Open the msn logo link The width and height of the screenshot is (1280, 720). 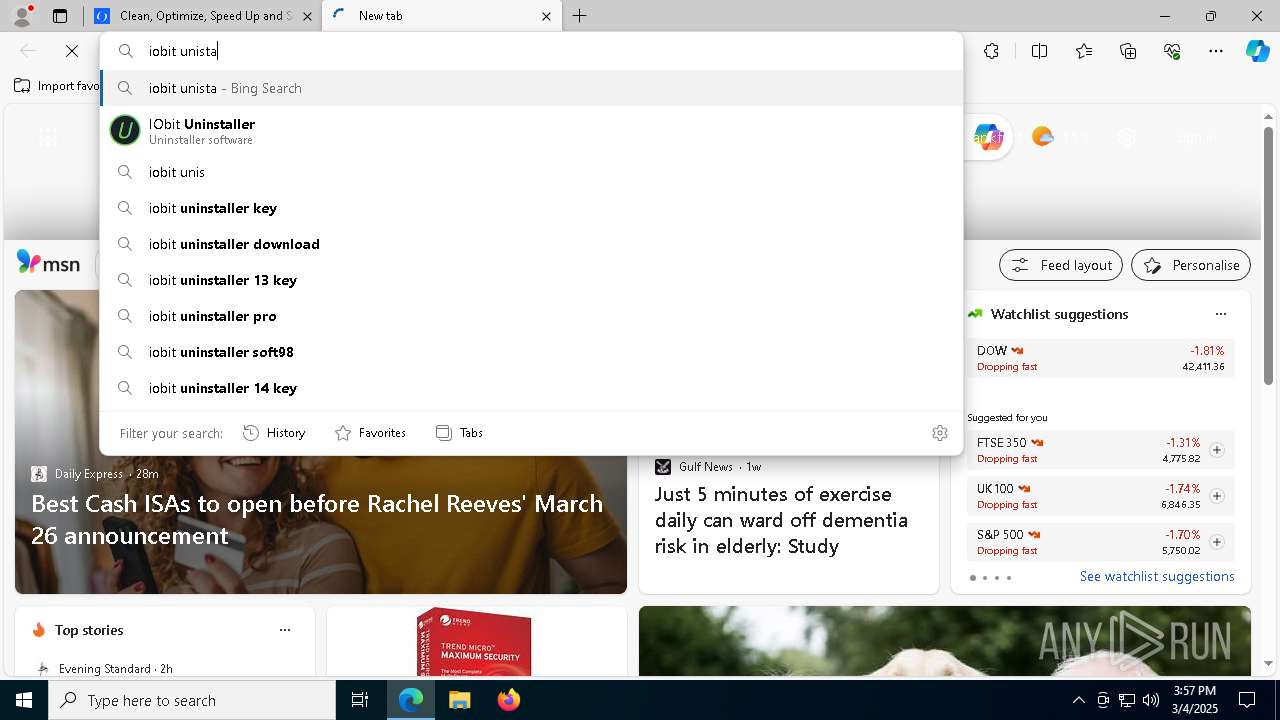(x=48, y=263)
